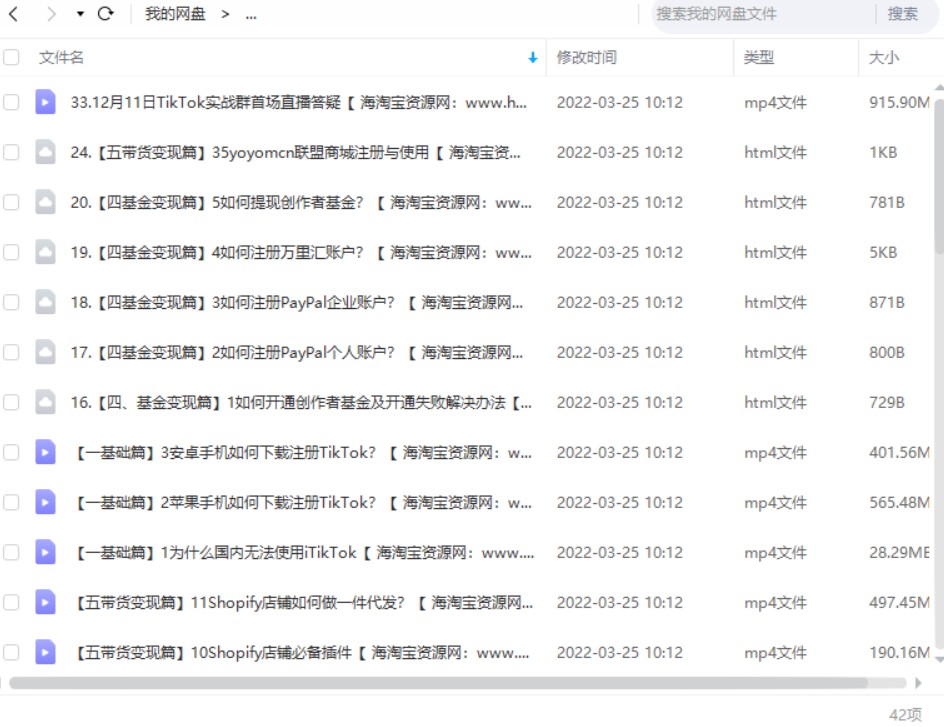Image resolution: width=944 pixels, height=727 pixels.
Task: Check the box for file 19 万里汇账户
Action: [x=11, y=252]
